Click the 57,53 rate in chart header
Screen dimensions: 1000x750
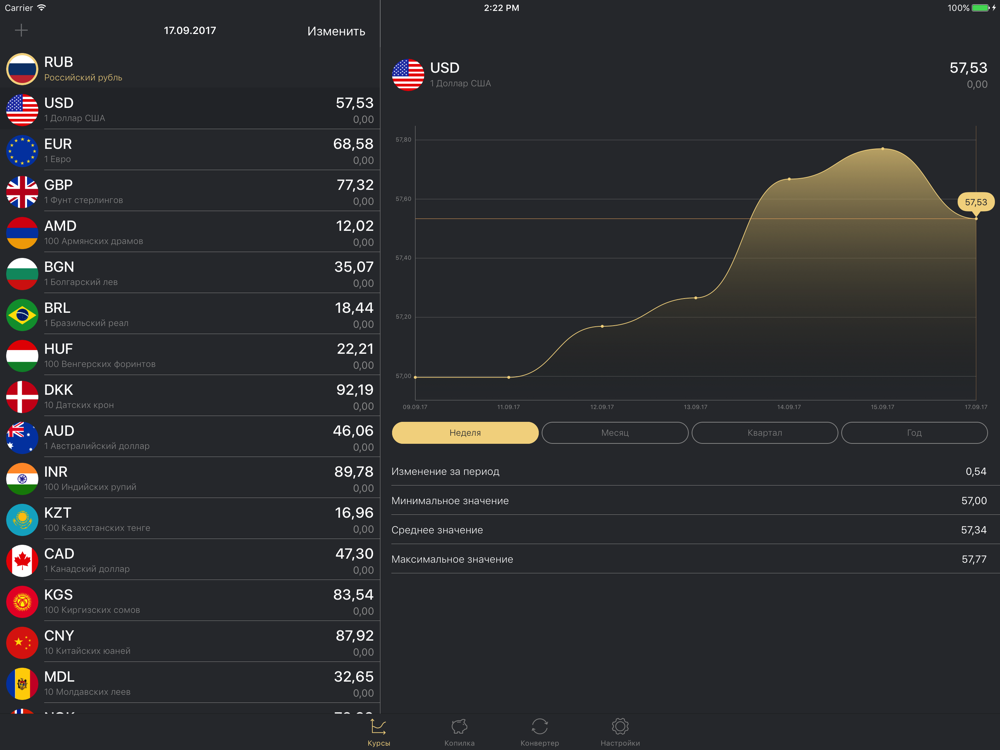(968, 68)
